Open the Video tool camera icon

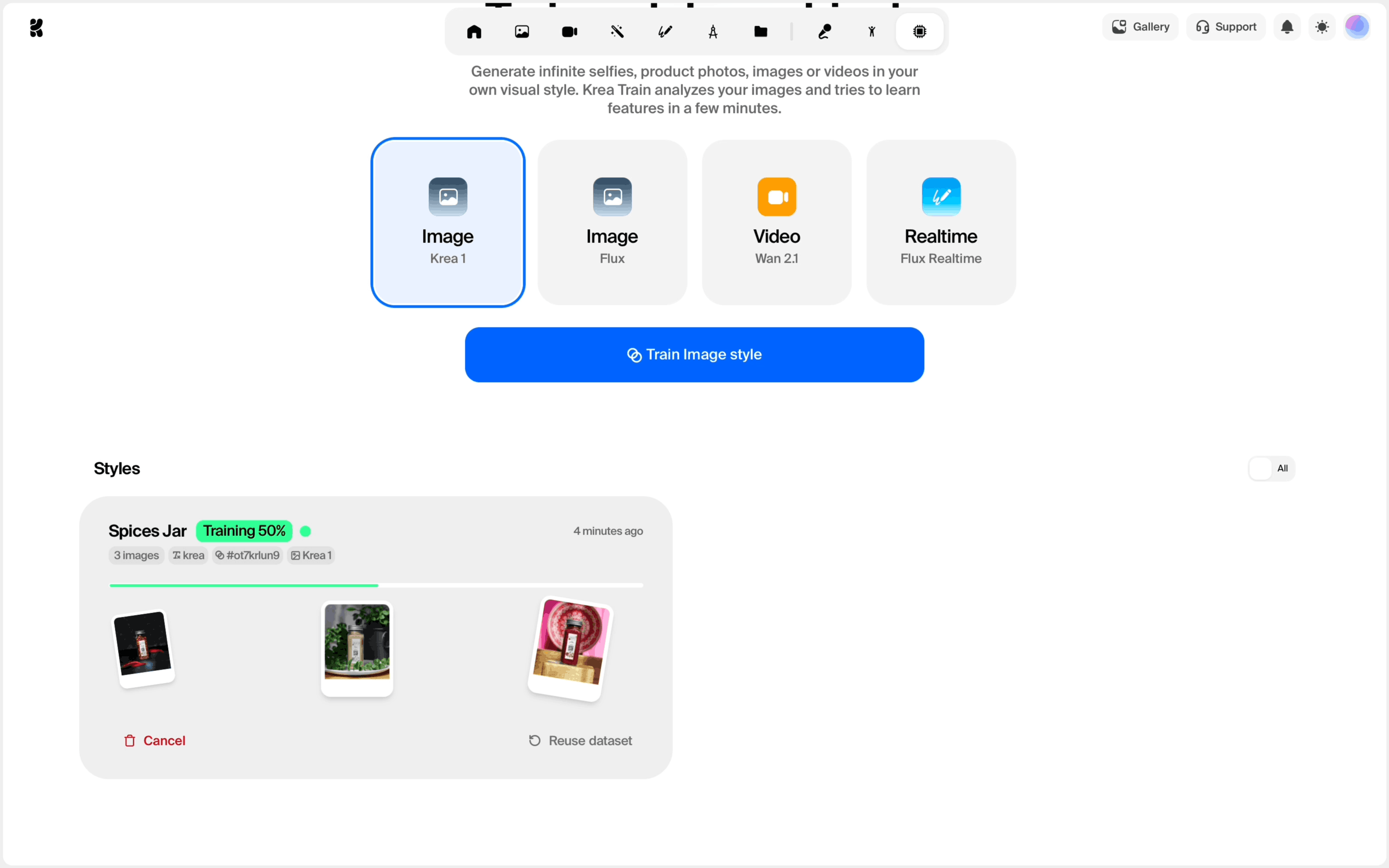click(570, 32)
